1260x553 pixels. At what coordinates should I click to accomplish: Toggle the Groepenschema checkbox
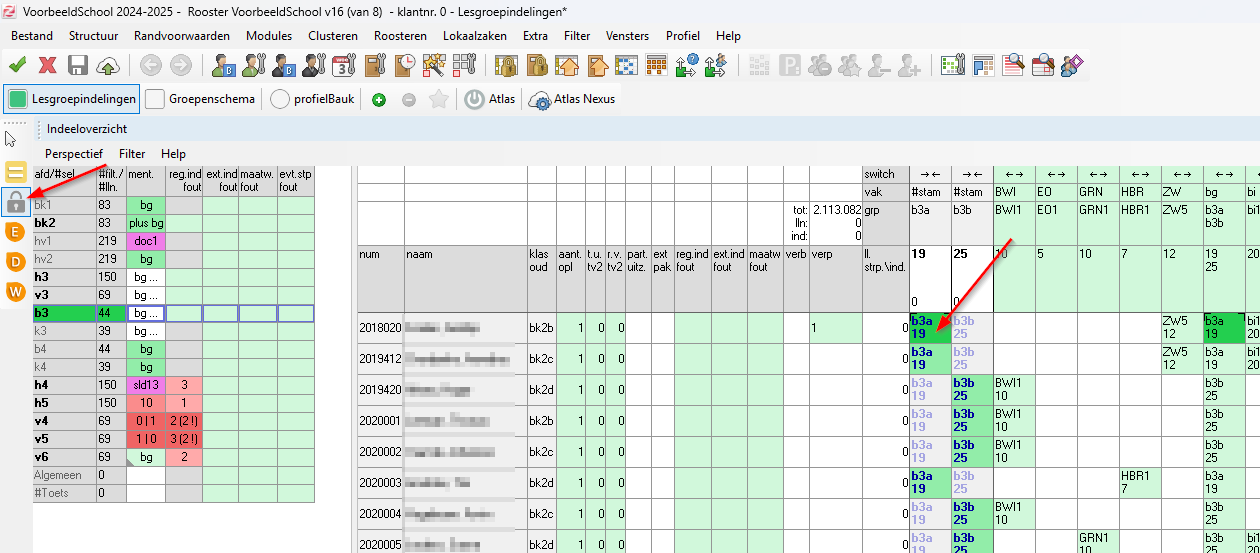point(201,99)
